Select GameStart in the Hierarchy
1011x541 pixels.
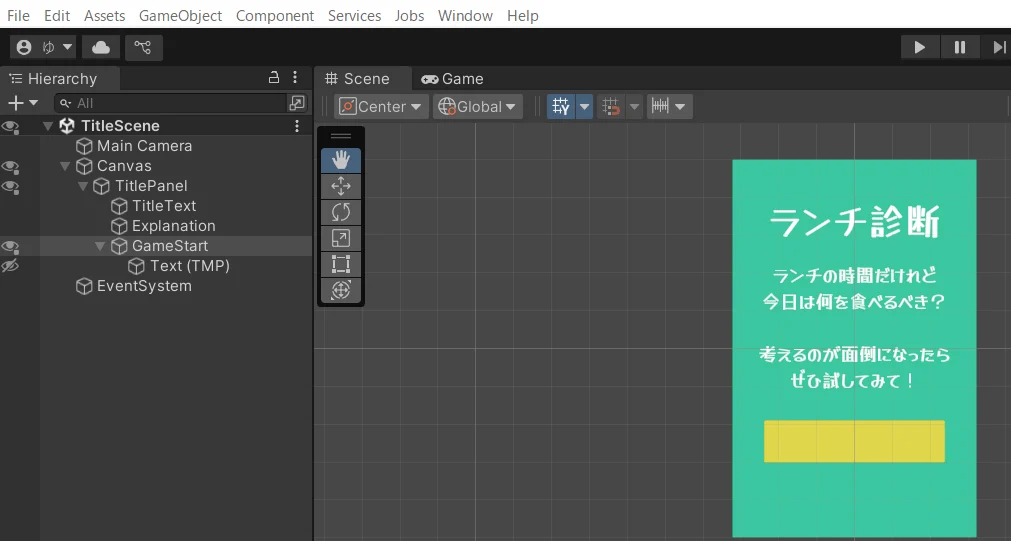(170, 246)
